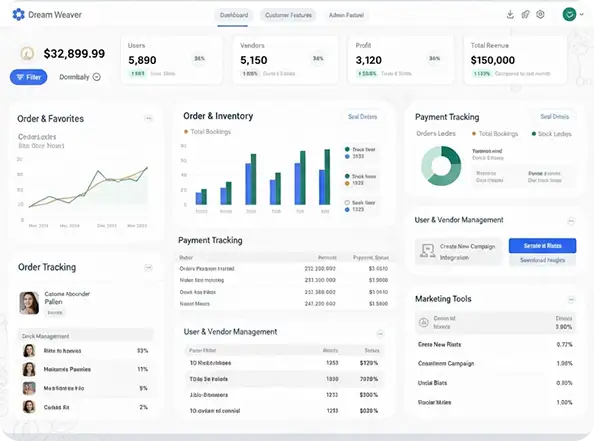
Task: Click the Create New Campaign icon
Action: point(428,251)
